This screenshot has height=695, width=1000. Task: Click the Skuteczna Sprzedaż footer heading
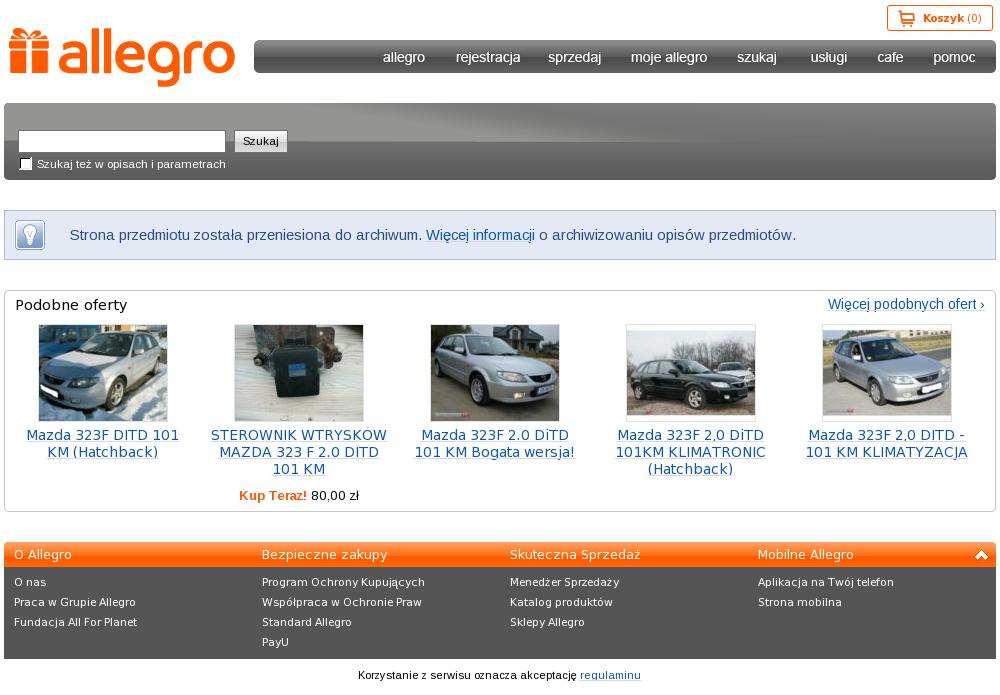tap(575, 555)
